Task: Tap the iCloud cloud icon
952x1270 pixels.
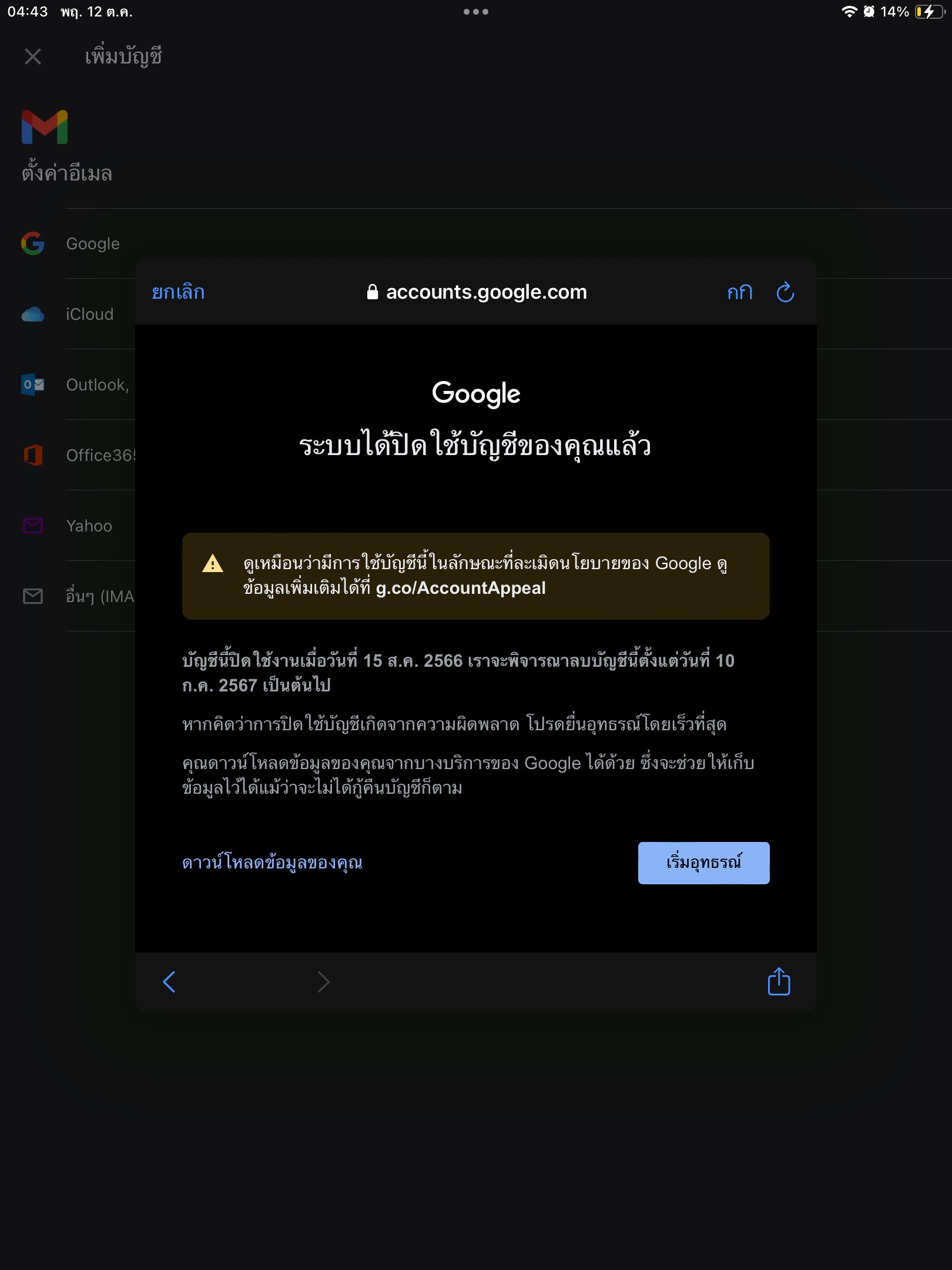Action: tap(33, 315)
